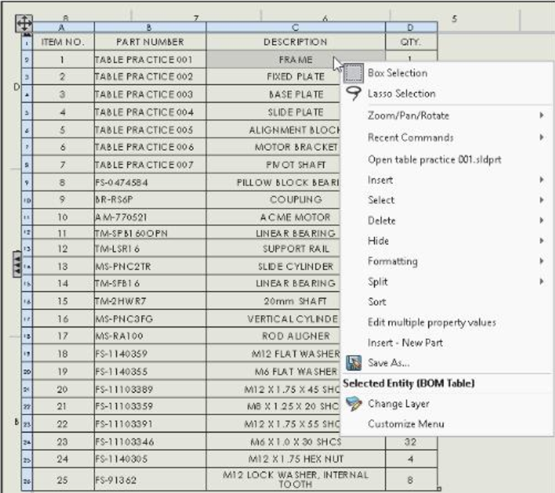The height and width of the screenshot is (493, 555).
Task: Select the COUPLING description cell
Action: (273, 200)
